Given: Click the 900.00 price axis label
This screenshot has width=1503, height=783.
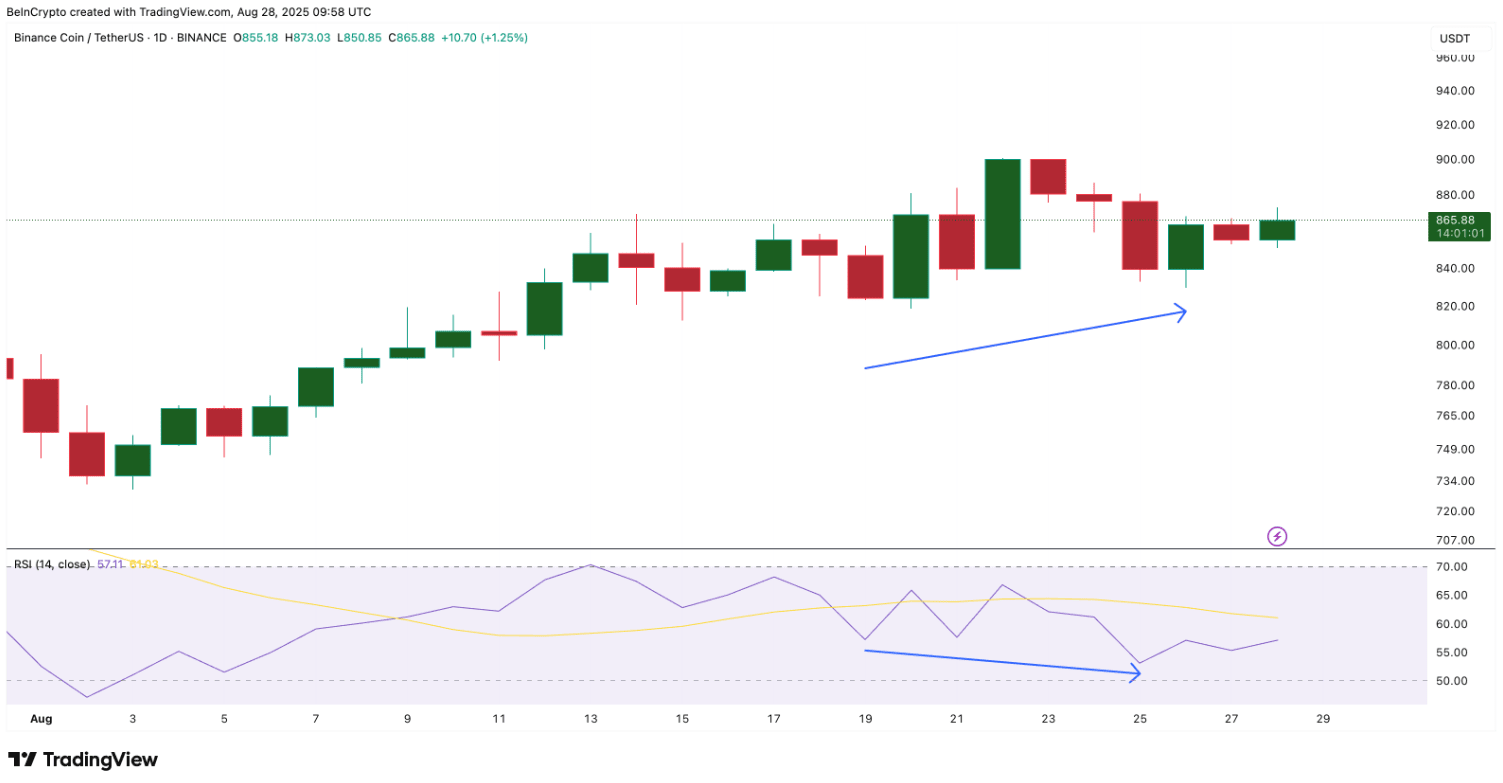Looking at the screenshot, I should click(1455, 159).
